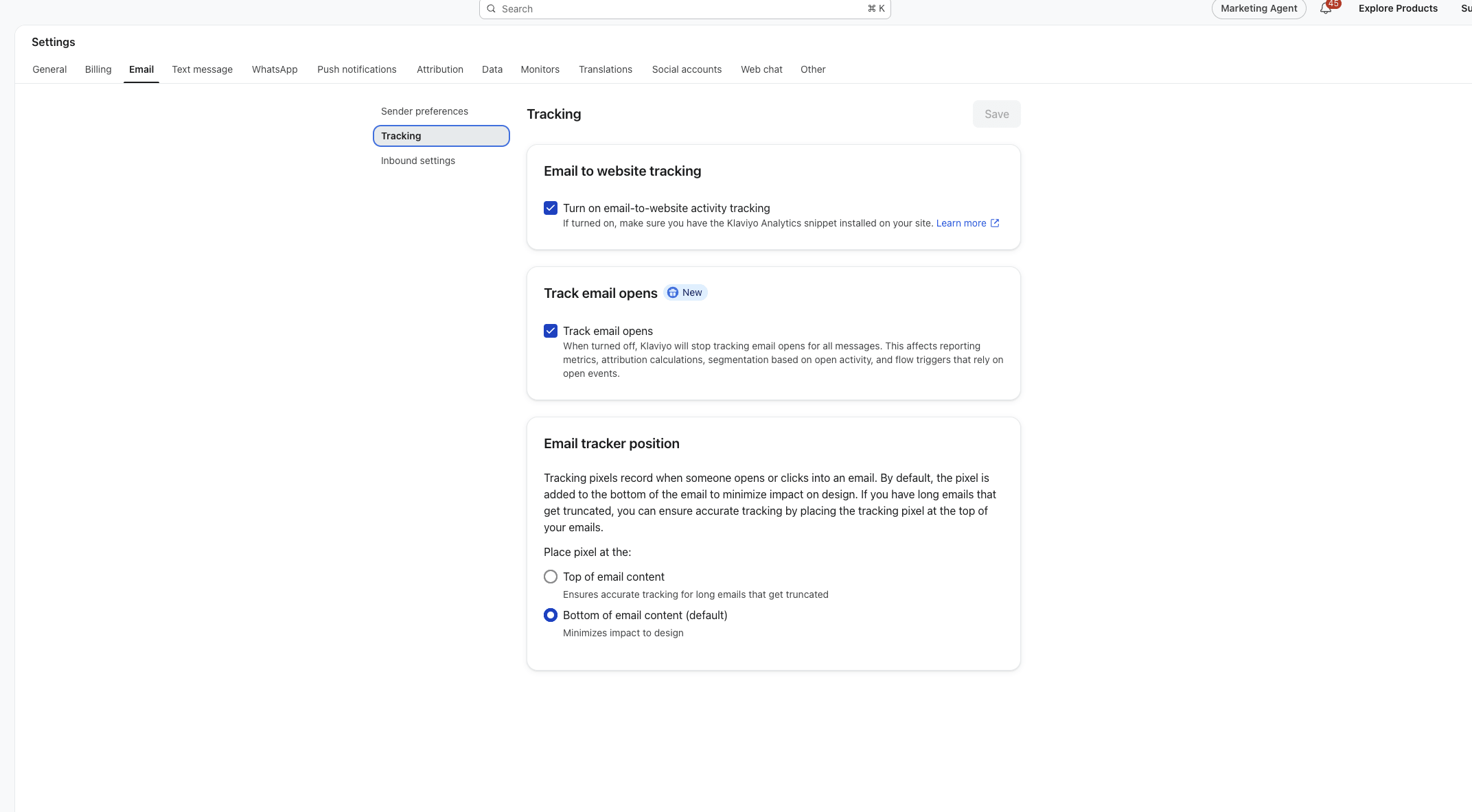Switch to Social accounts tab

687,69
